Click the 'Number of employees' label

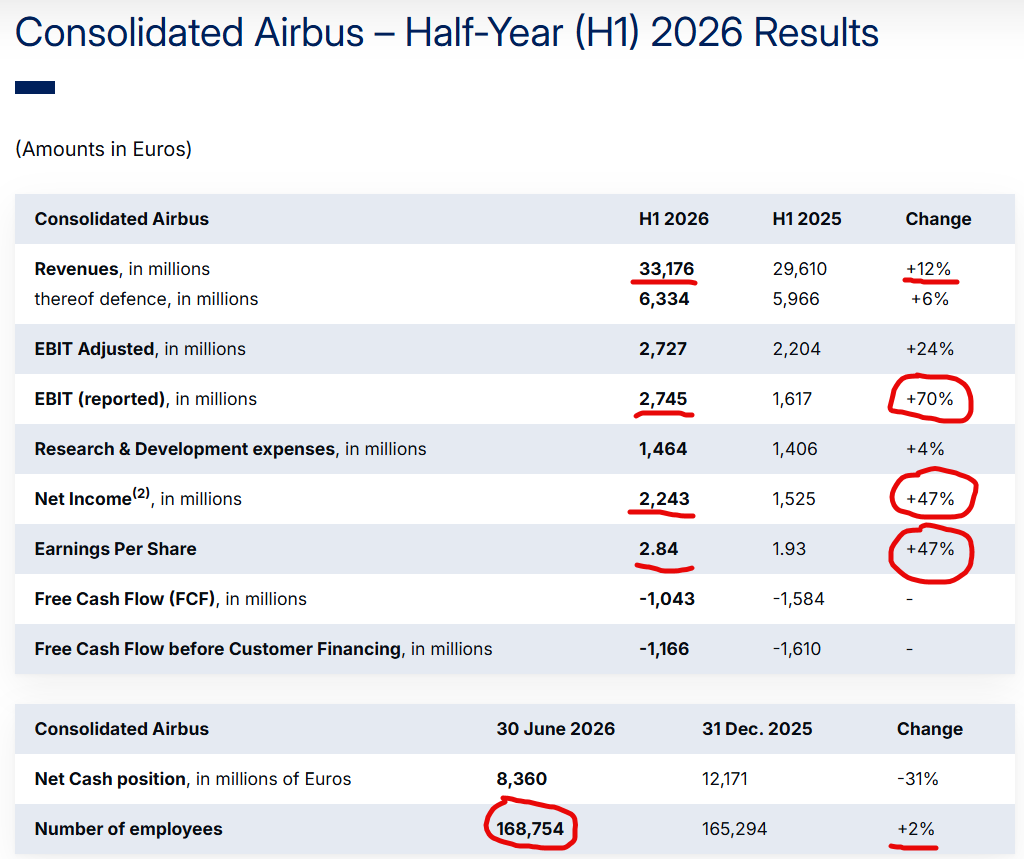(129, 830)
